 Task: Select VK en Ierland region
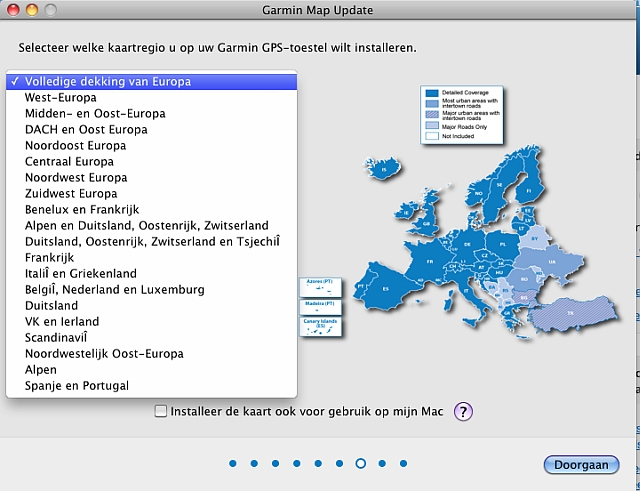point(151,322)
